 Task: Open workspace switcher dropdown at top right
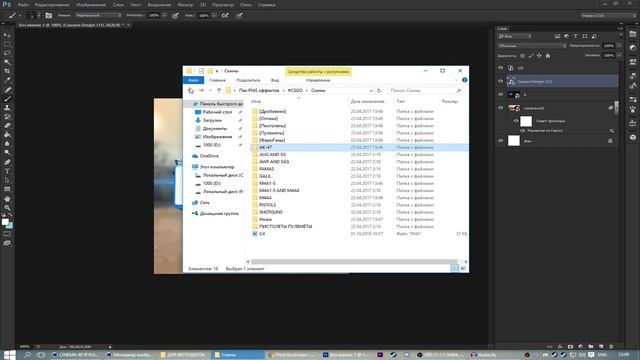click(608, 16)
